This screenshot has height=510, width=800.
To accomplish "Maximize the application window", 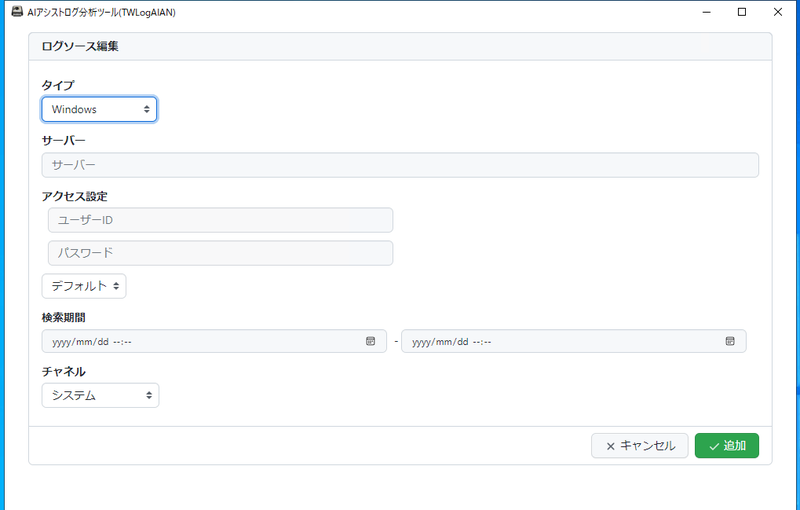I will 741,12.
